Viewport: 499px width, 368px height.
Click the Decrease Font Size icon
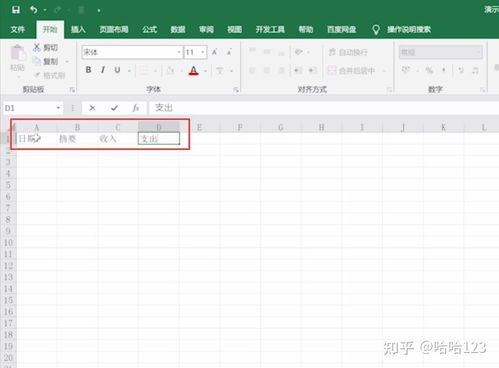click(x=229, y=52)
